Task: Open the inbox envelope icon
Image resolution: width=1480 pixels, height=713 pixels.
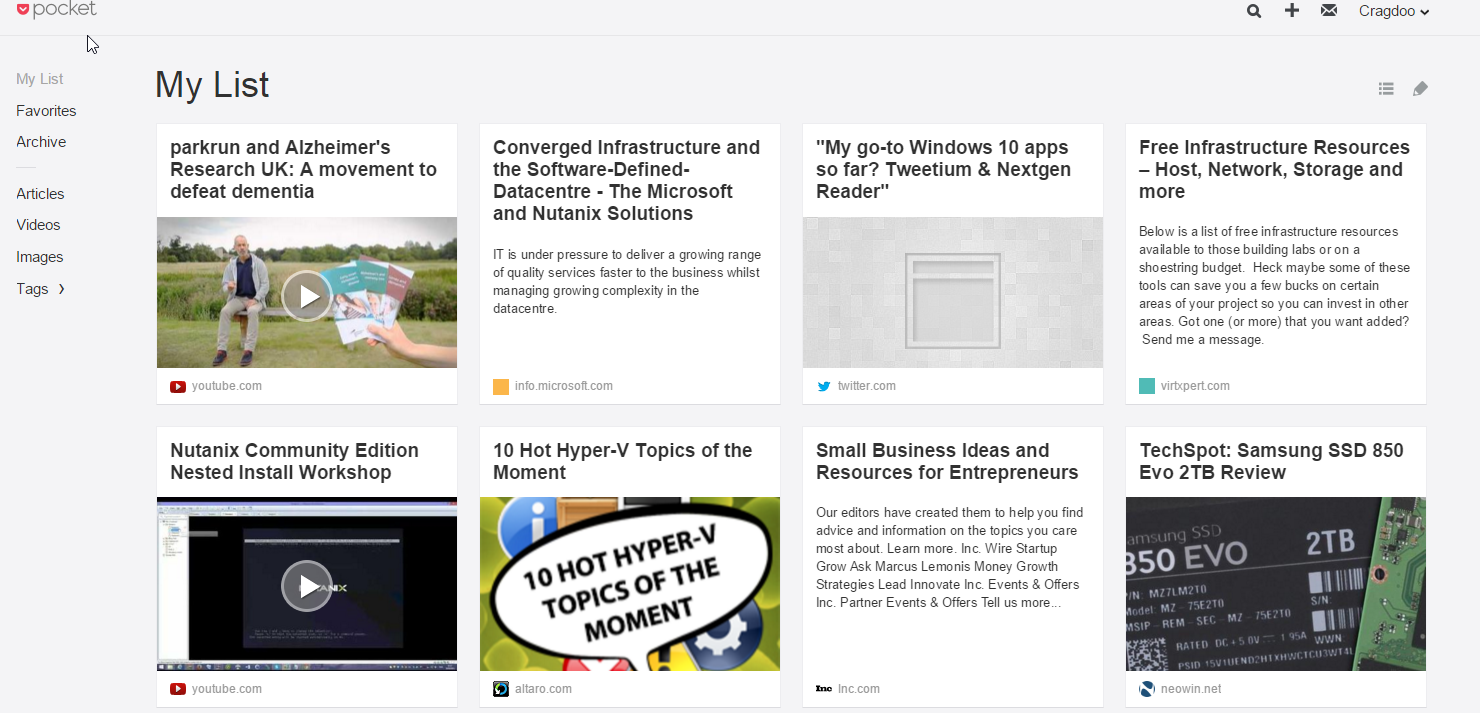Action: pos(1329,11)
